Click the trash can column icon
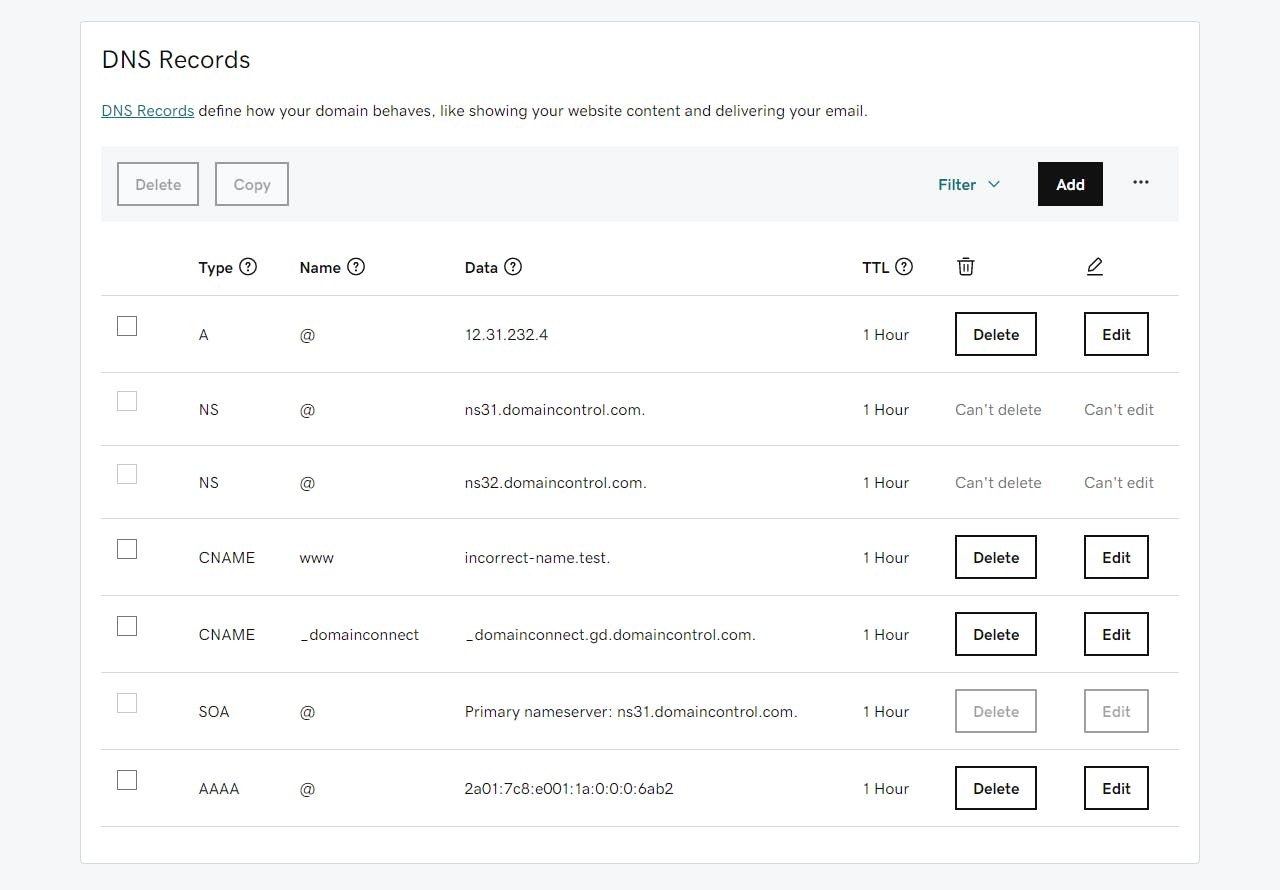Viewport: 1280px width, 890px height. 965,267
